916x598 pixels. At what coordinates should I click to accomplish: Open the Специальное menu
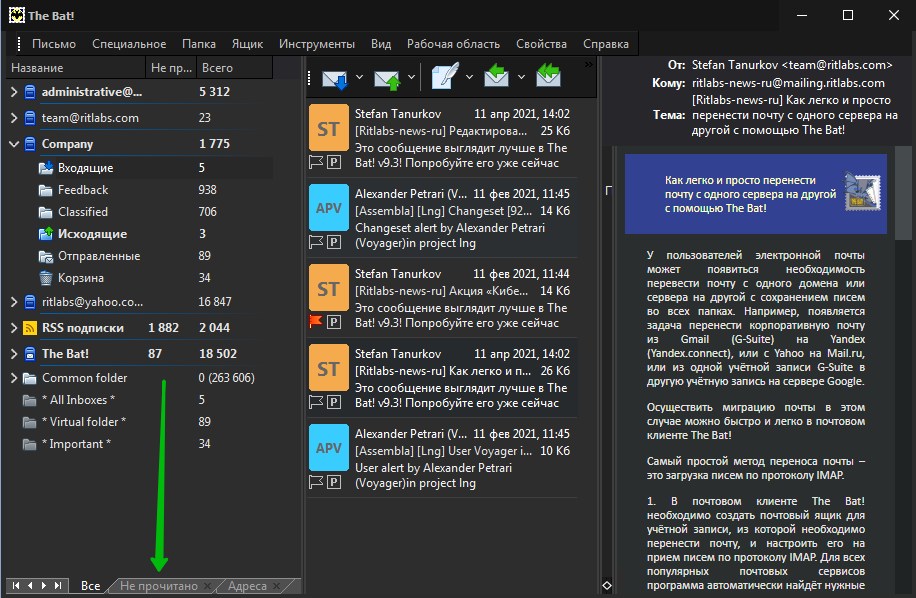pos(129,44)
